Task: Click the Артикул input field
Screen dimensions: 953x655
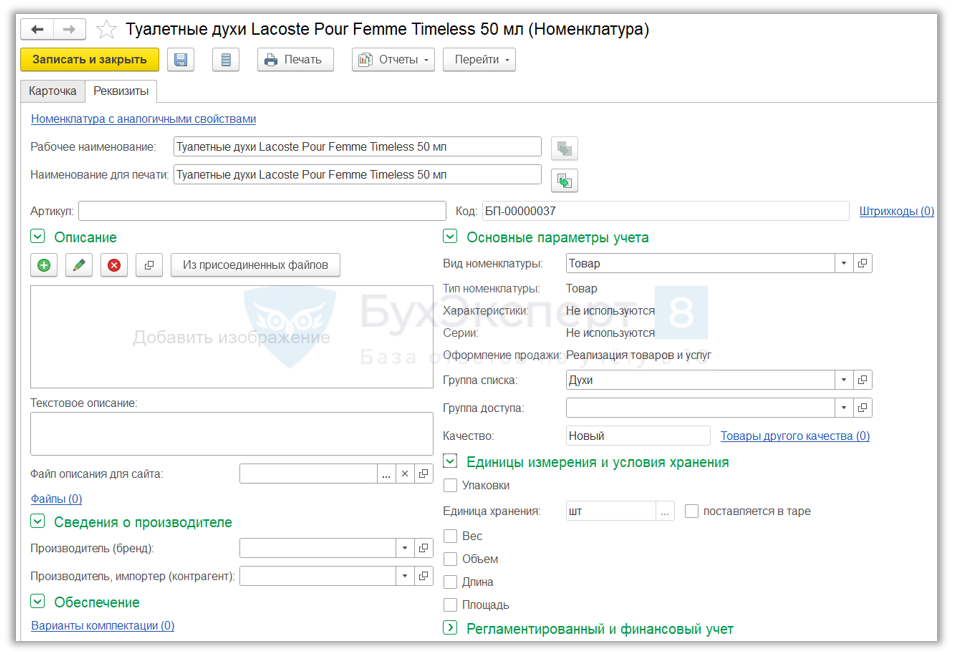Action: coord(262,211)
